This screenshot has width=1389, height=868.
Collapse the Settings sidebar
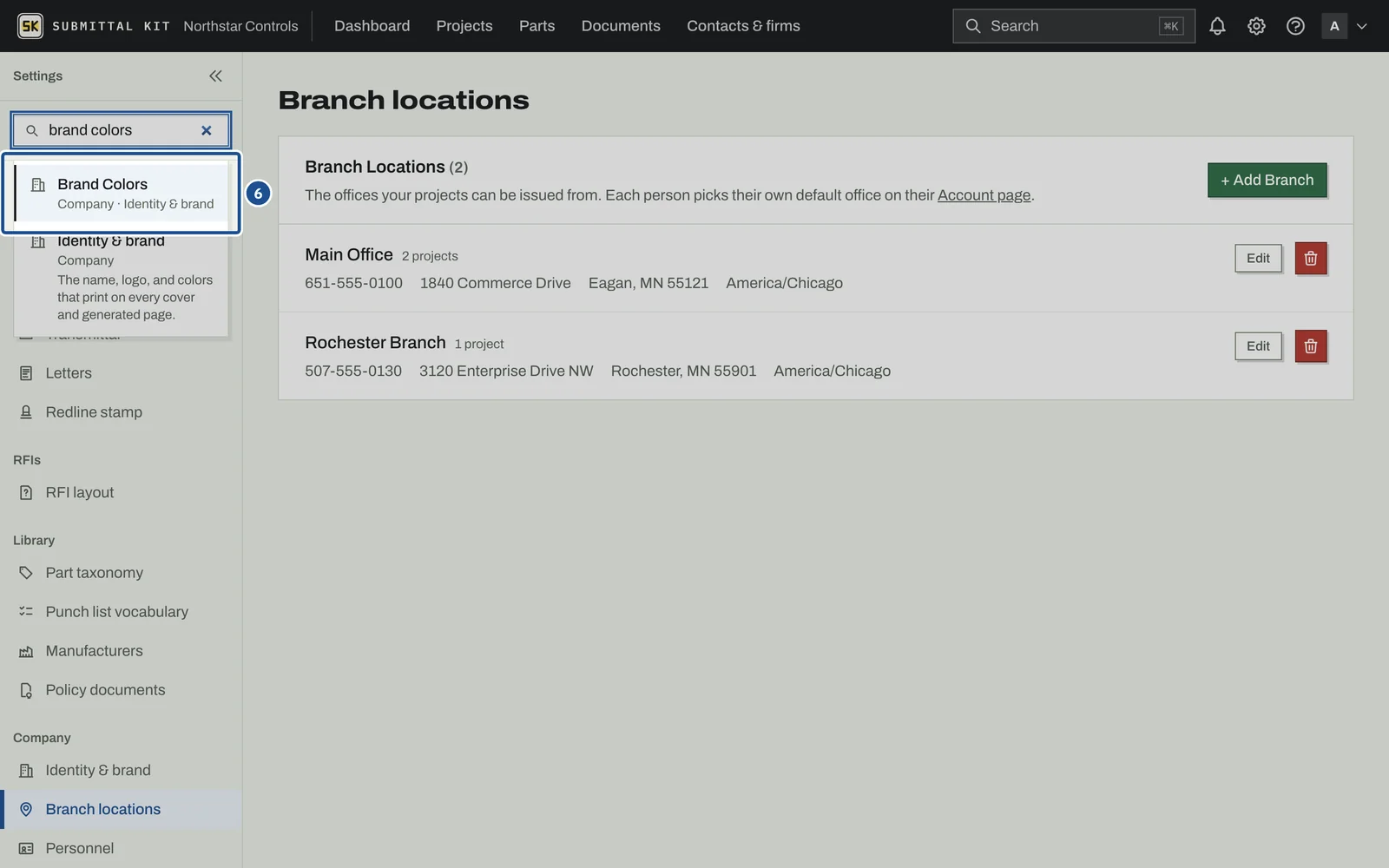coord(215,76)
